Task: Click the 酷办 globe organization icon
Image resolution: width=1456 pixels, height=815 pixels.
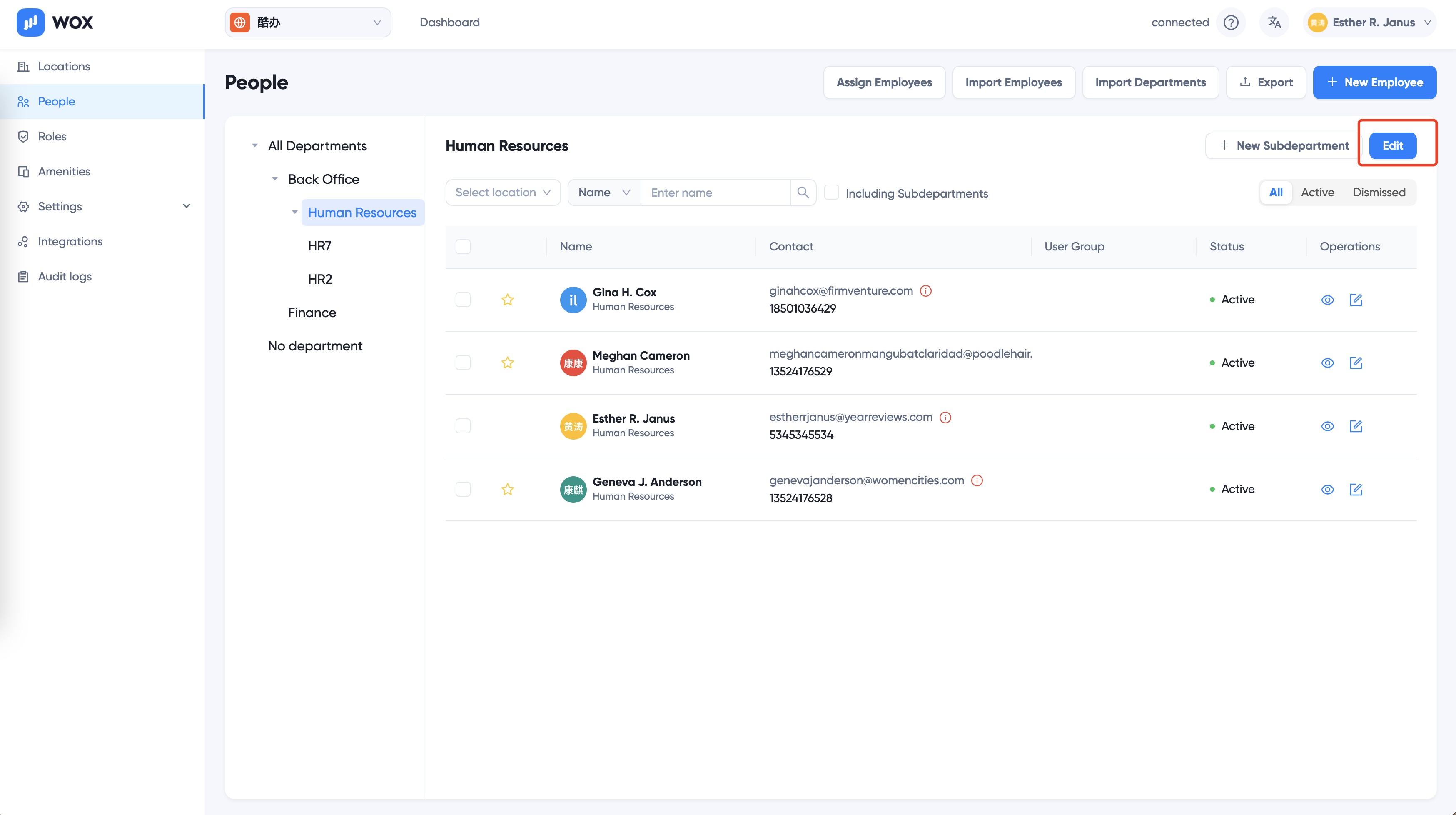Action: coord(239,22)
